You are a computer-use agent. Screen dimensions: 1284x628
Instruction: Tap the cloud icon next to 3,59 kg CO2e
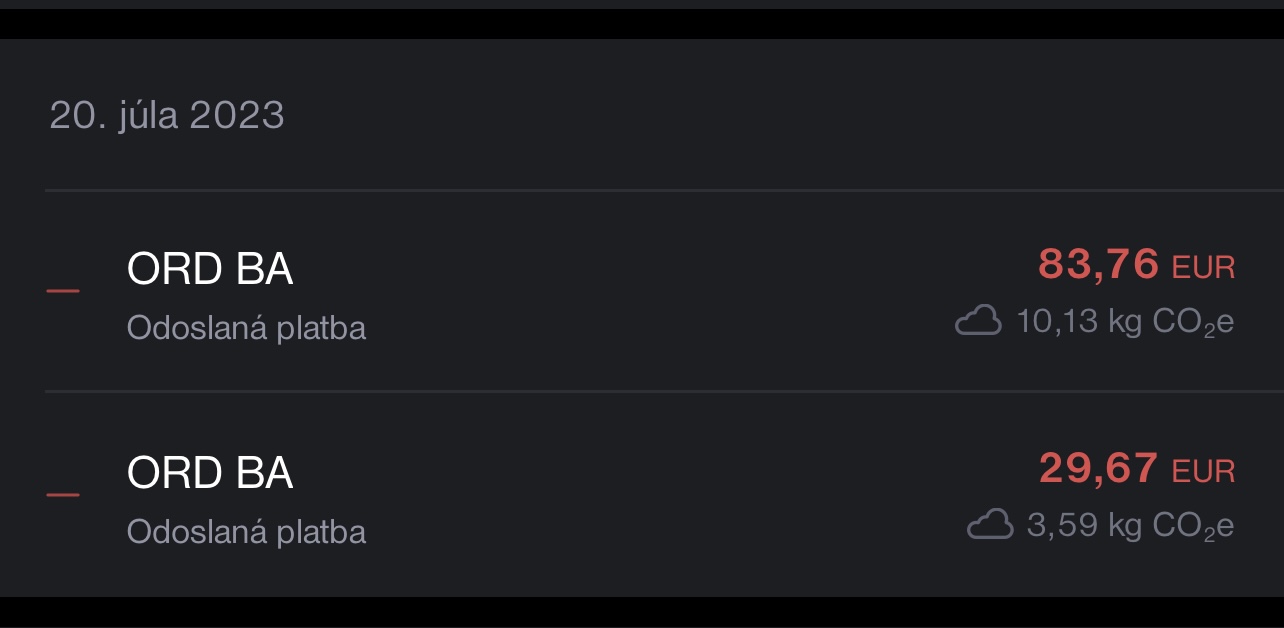990,524
